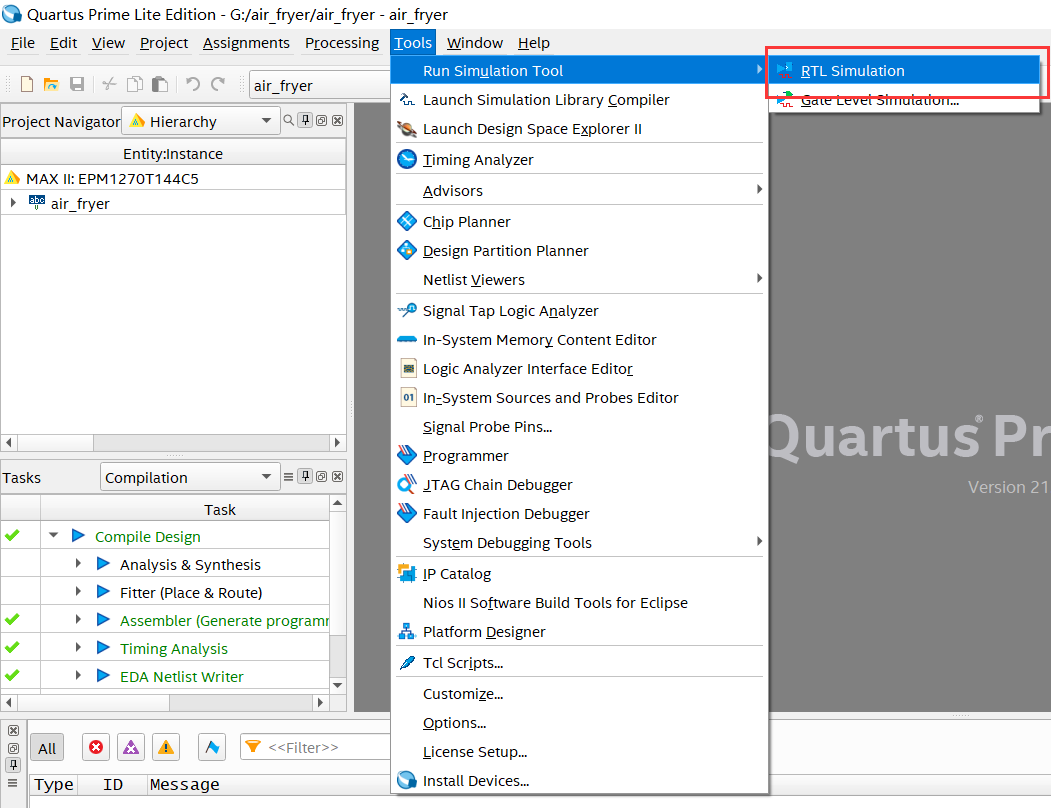Open Programmer from Tools menu
The width and height of the screenshot is (1051, 808).
(579, 456)
